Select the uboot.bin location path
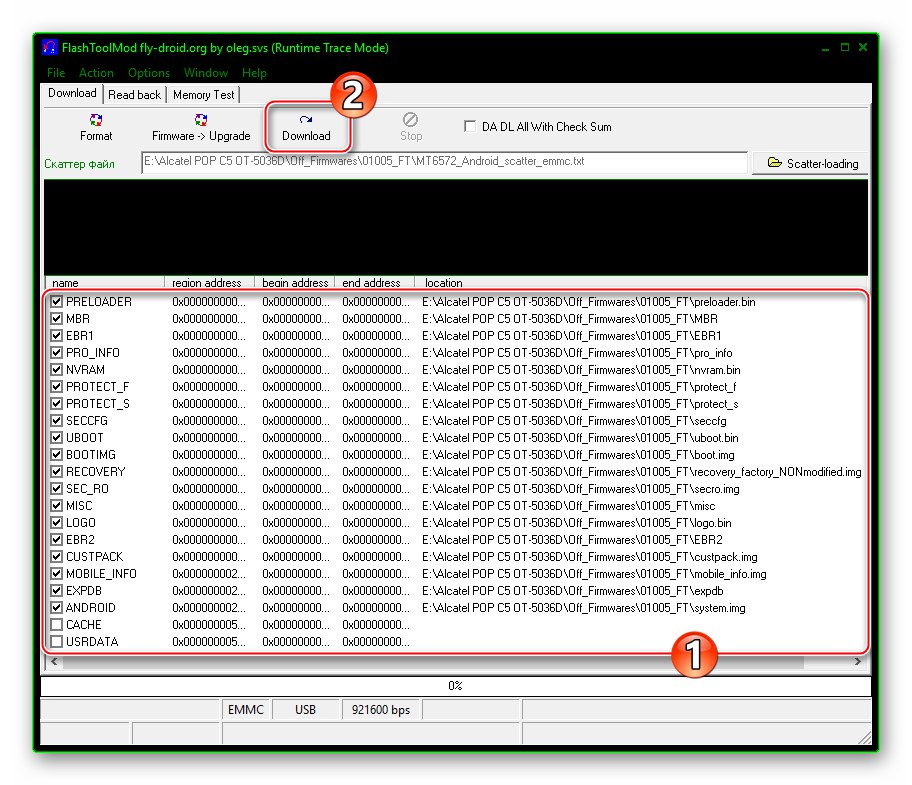Viewport: 912px width, 785px height. click(x=580, y=438)
